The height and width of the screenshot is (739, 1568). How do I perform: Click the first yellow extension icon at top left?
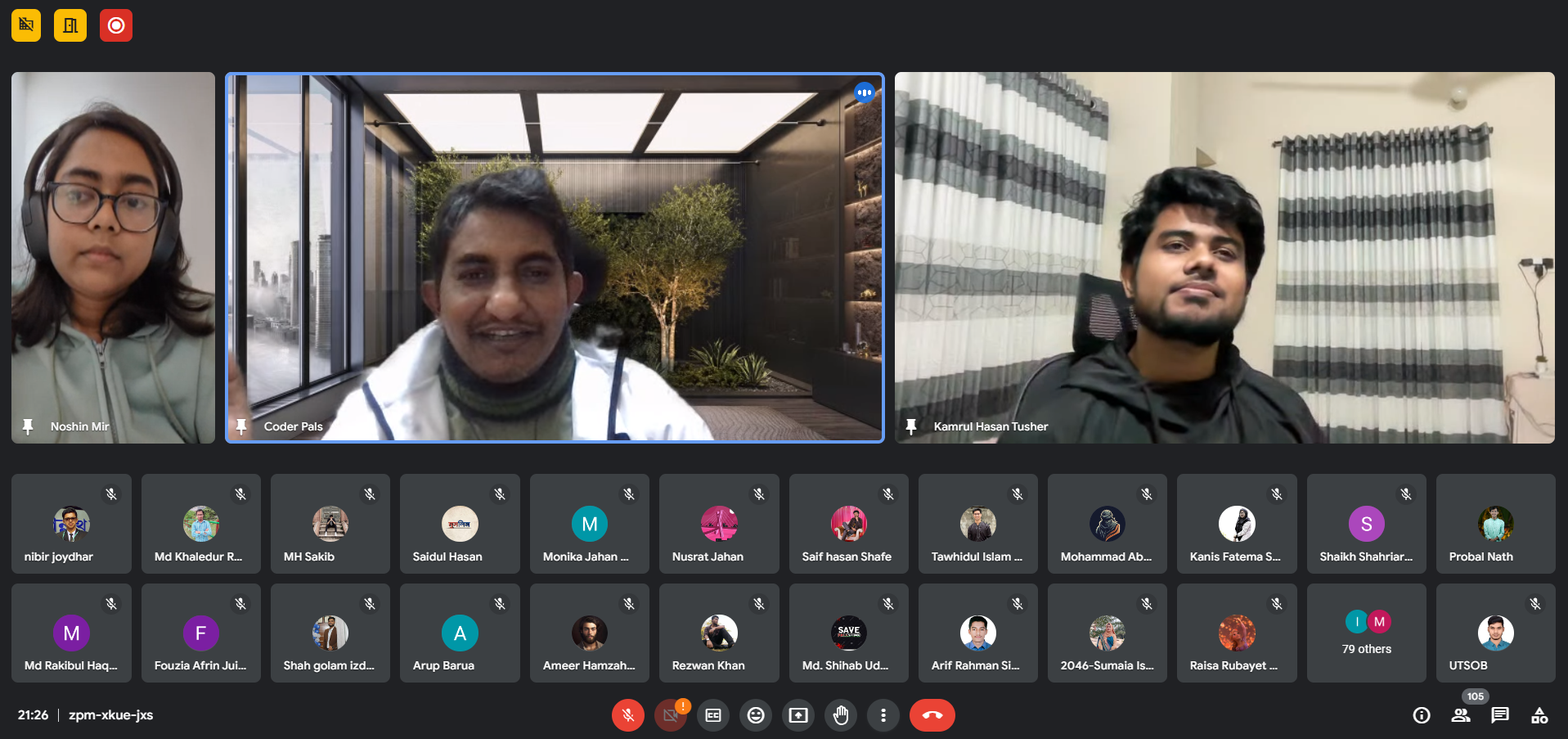[x=26, y=25]
